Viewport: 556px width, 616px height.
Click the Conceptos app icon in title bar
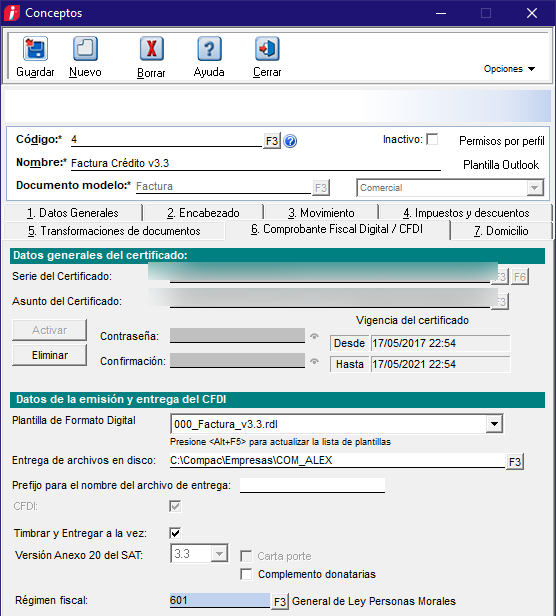coord(12,13)
